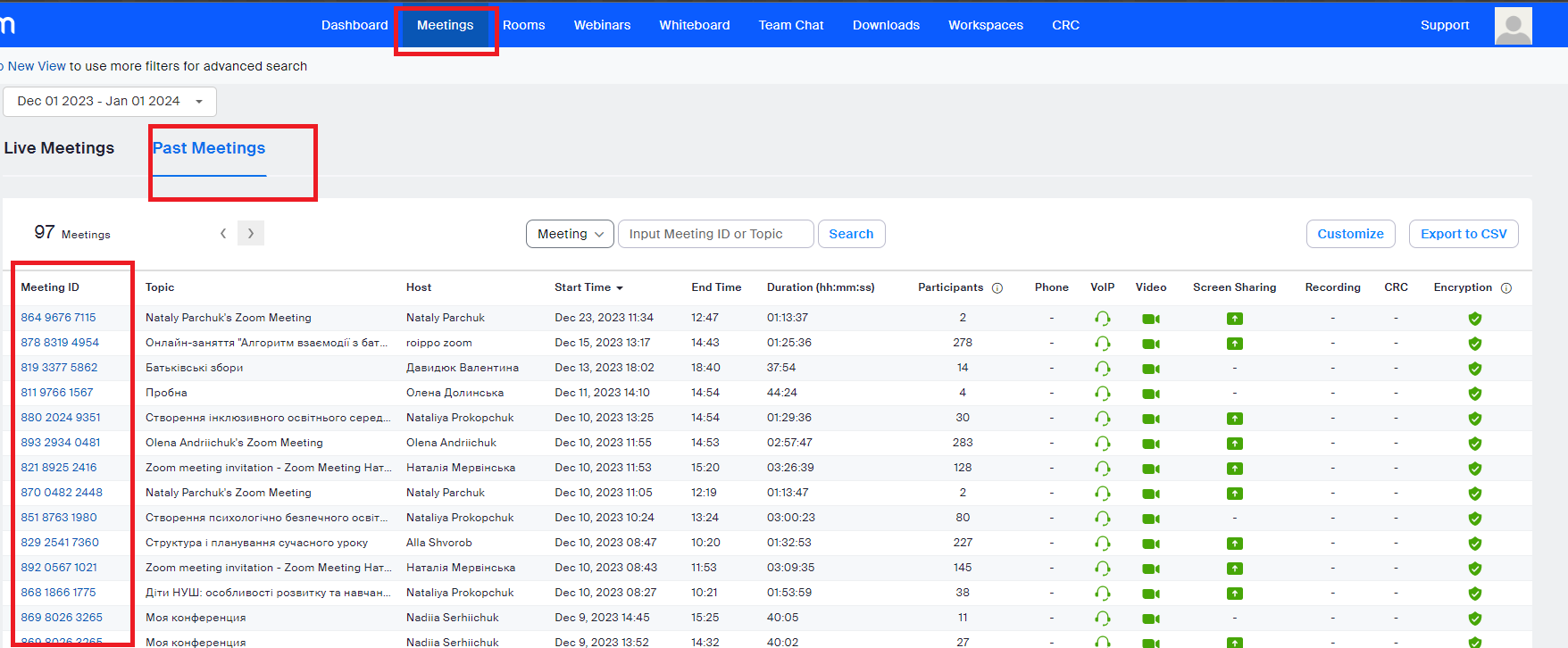Open the CRC menu
Screen dimensions: 1568x648
1065,25
